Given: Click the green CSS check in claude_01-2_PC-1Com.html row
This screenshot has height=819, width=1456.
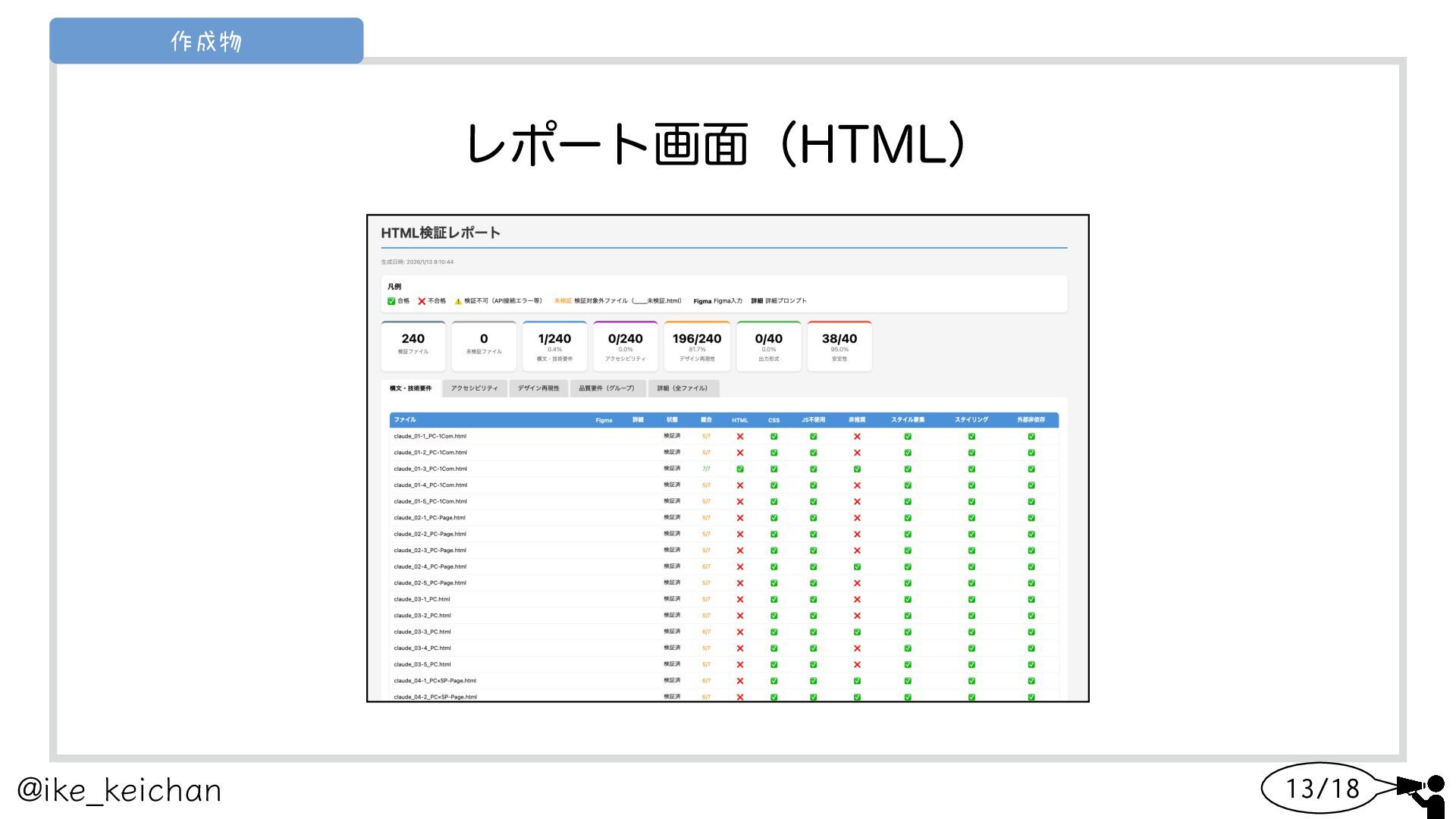Looking at the screenshot, I should click(773, 453).
